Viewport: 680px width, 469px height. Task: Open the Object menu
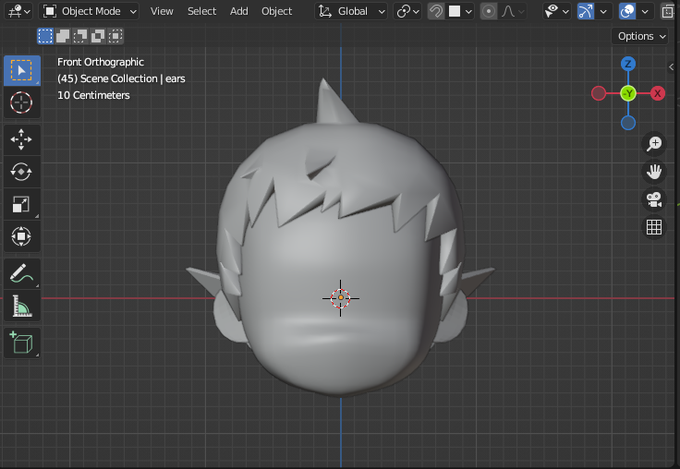276,11
